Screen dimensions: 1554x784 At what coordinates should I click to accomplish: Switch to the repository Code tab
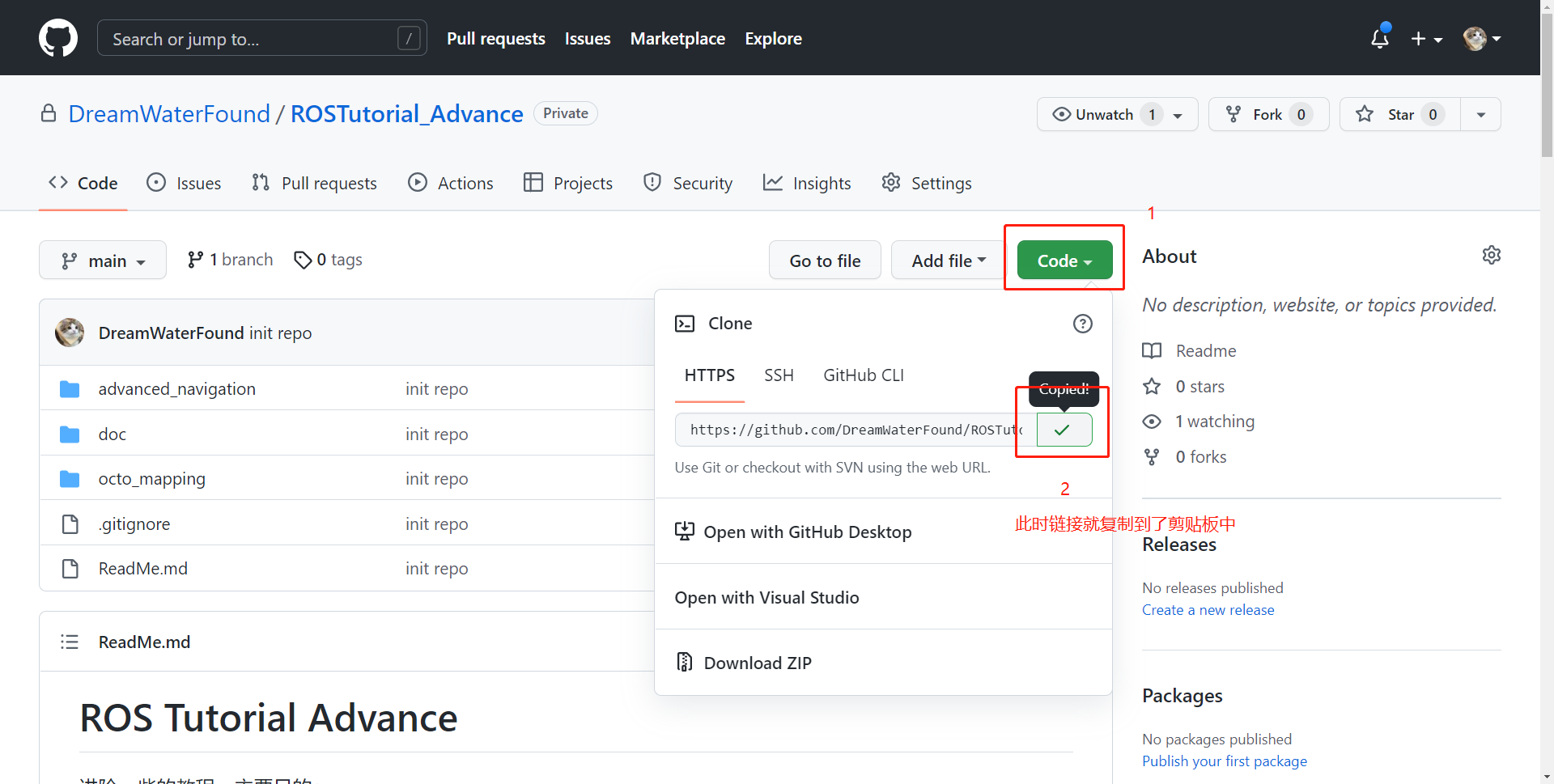point(83,184)
